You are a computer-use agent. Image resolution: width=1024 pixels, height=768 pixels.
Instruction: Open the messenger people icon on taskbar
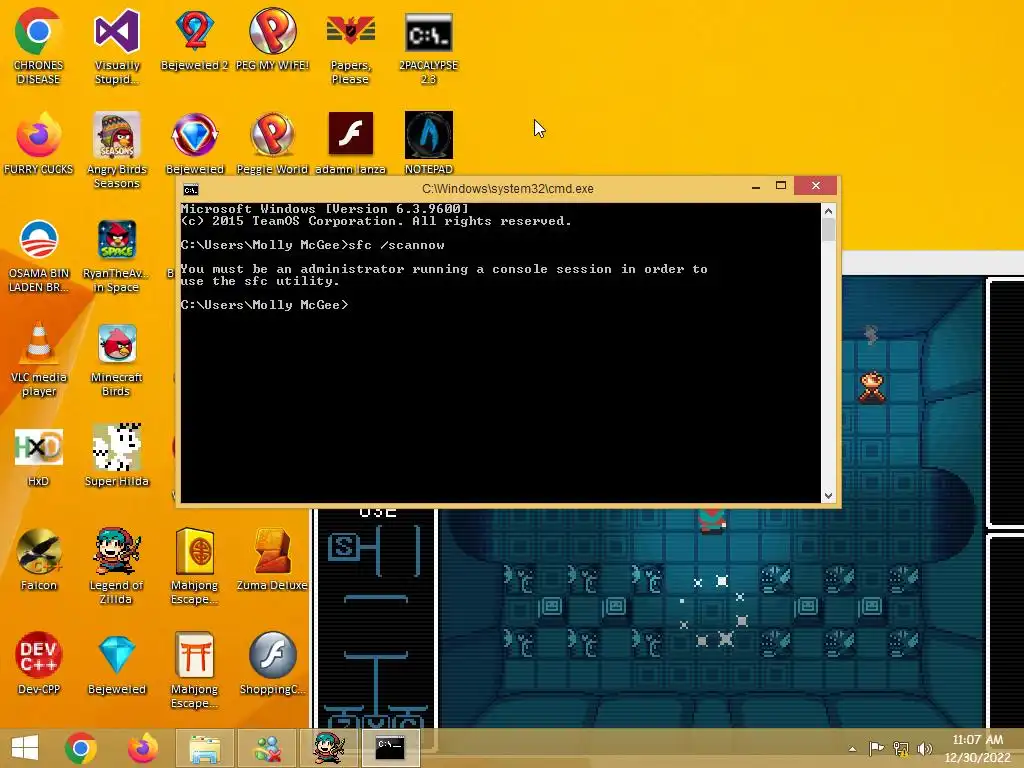(266, 748)
